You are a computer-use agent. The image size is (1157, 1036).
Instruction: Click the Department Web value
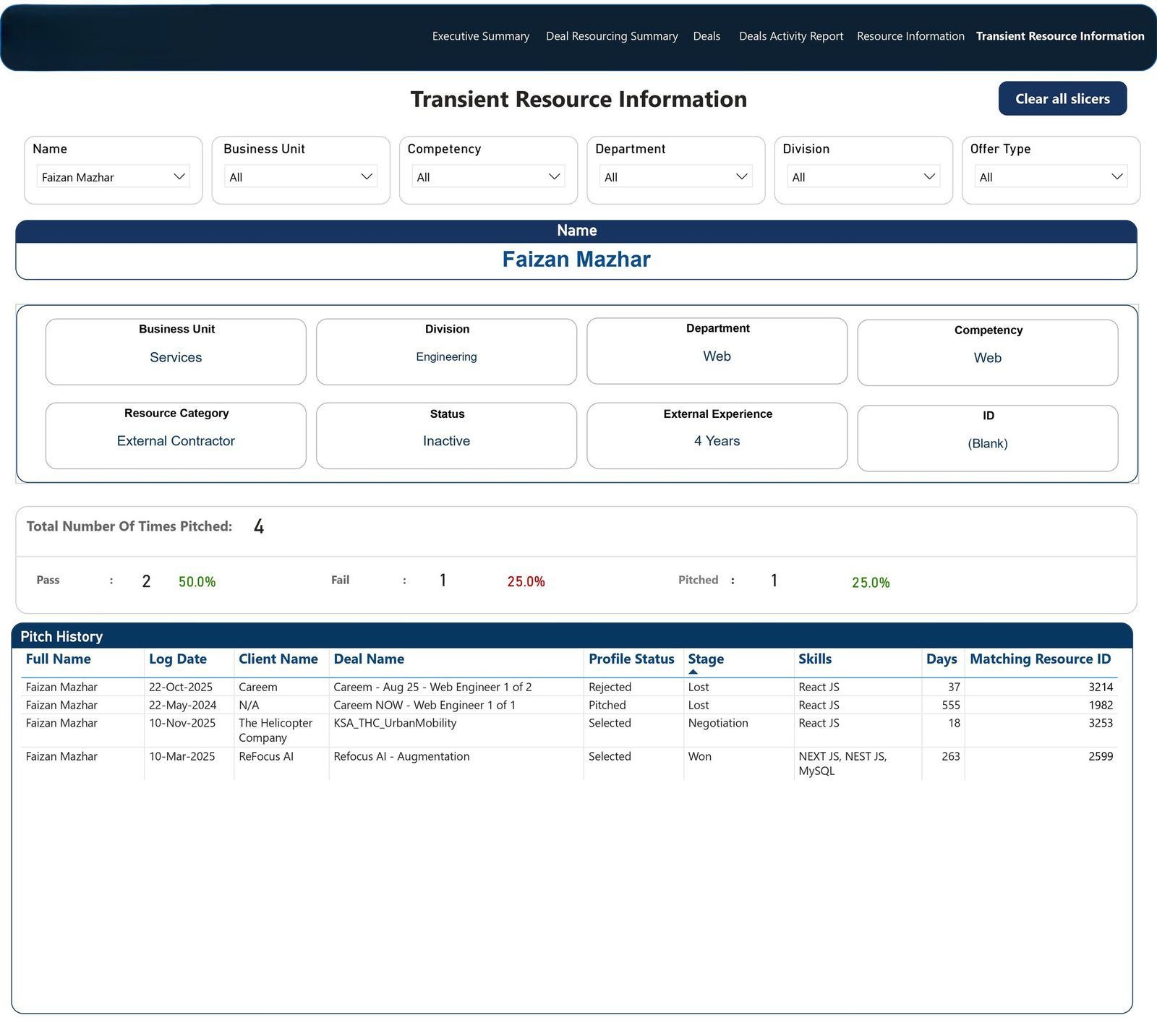(717, 356)
